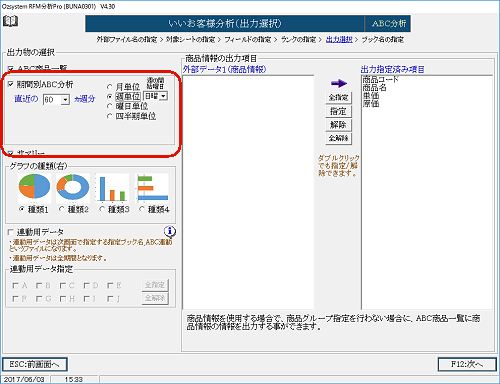Open the blue info icon for 連動用データ
The height and width of the screenshot is (384, 500).
coord(170,231)
